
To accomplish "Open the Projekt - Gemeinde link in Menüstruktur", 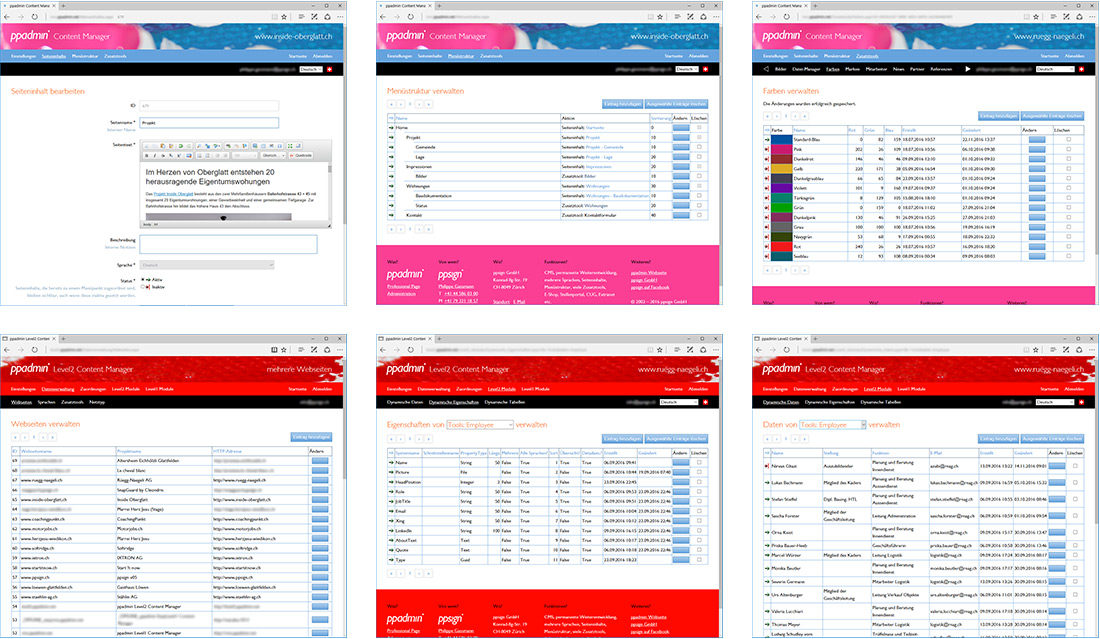I will click(603, 147).
